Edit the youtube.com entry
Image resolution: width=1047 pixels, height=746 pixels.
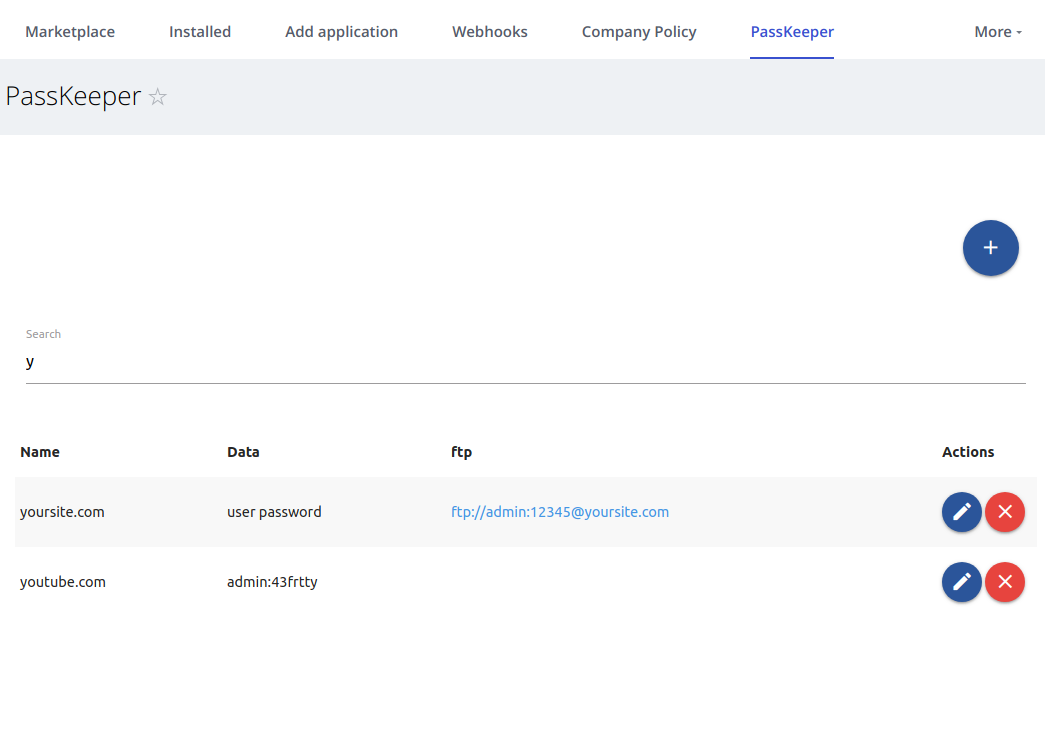[961, 582]
